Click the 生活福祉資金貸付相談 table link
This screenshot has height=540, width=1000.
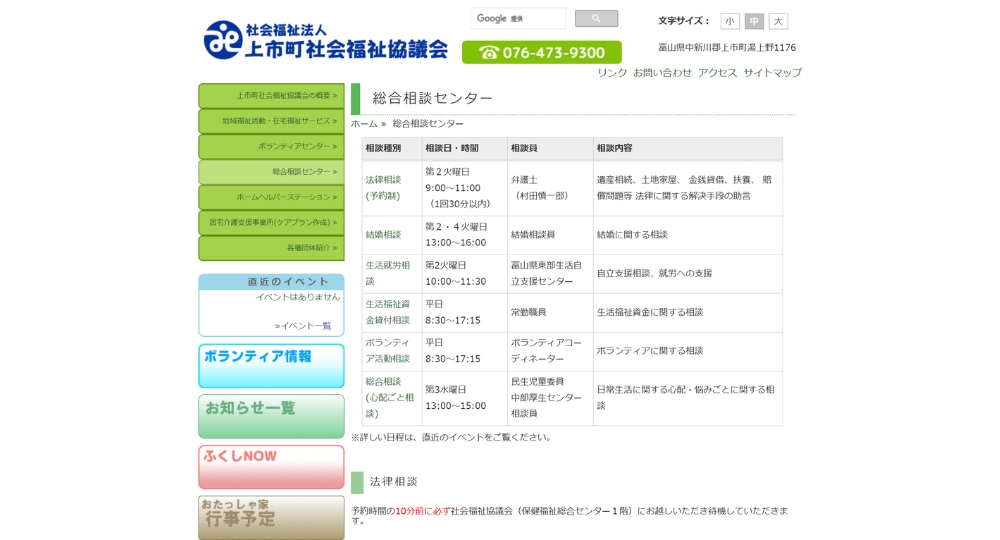(388, 312)
